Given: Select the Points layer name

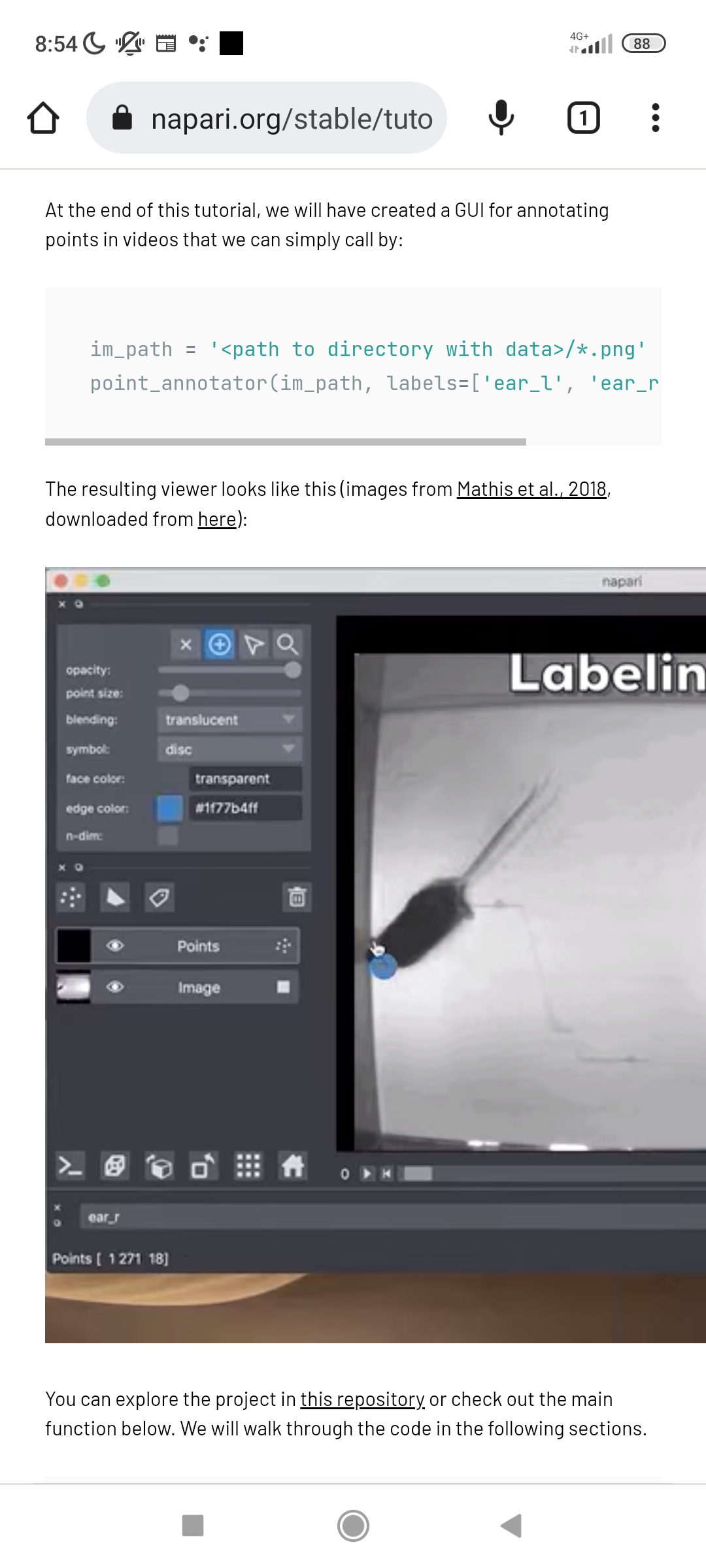Looking at the screenshot, I should (198, 946).
